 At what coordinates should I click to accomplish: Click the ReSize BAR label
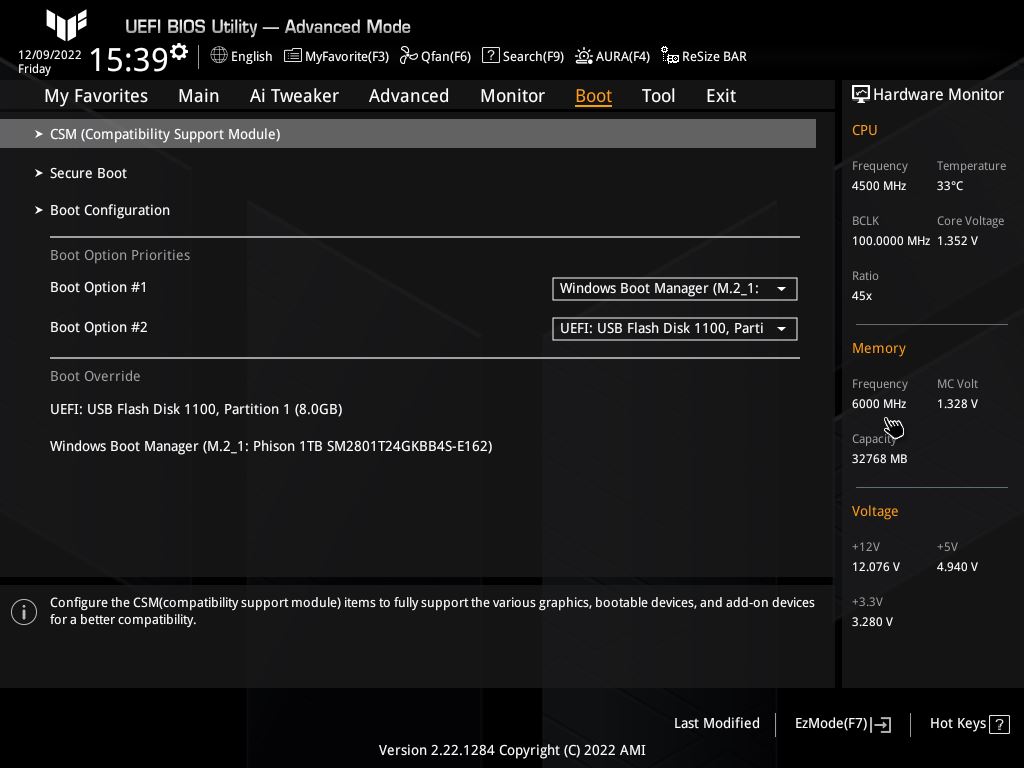click(714, 56)
